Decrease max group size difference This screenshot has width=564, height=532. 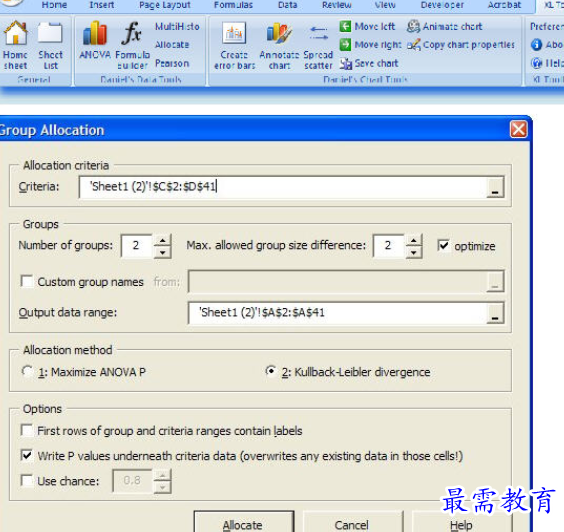coord(414,253)
